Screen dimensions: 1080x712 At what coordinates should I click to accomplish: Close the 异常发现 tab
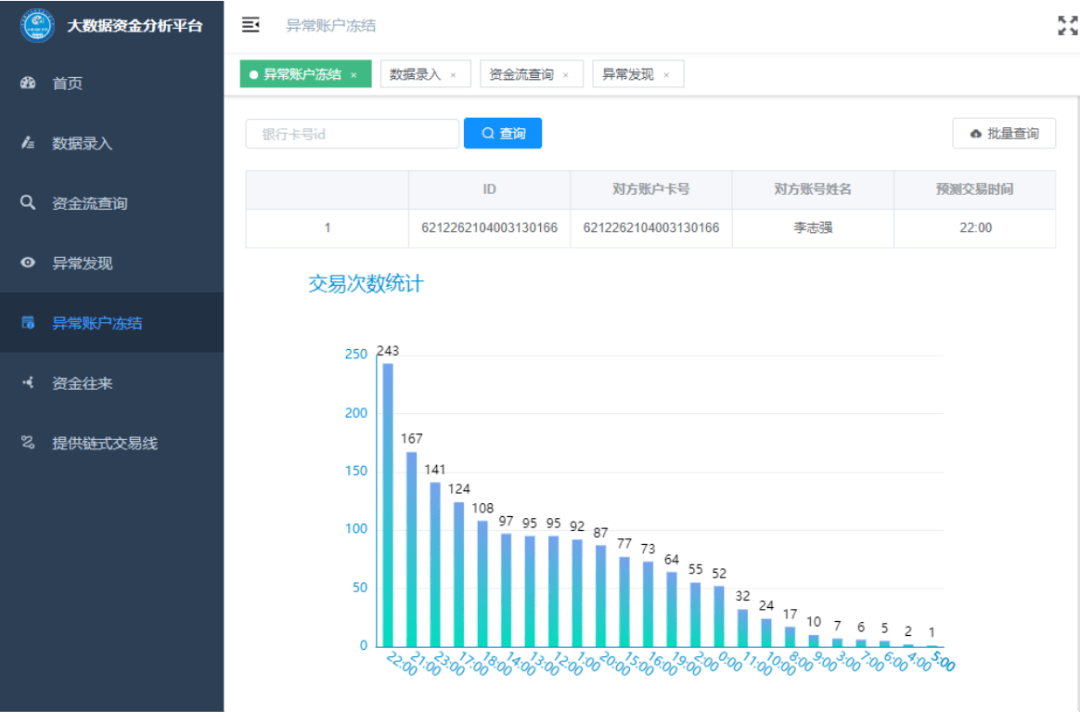[x=666, y=75]
